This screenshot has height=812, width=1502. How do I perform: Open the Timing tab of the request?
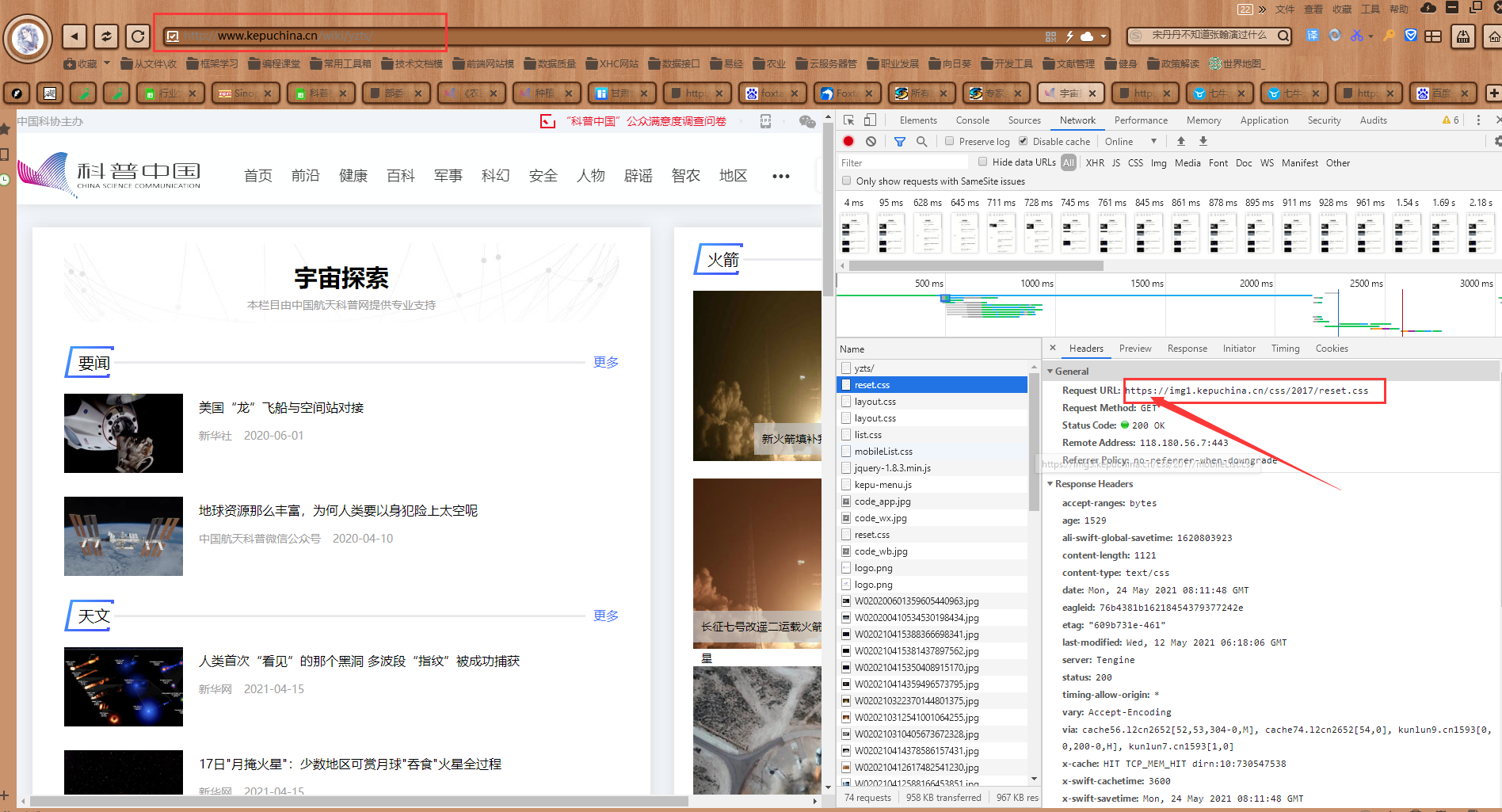click(1285, 349)
